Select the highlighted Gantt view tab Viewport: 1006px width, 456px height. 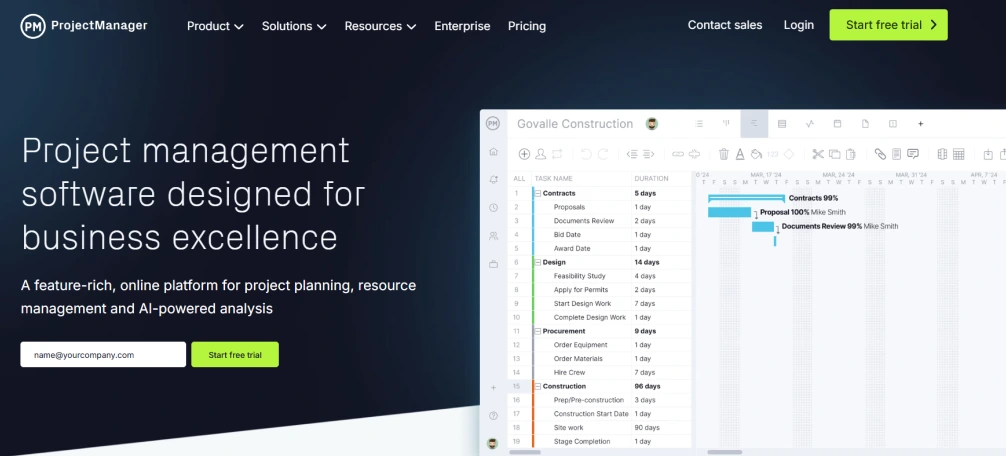[754, 124]
